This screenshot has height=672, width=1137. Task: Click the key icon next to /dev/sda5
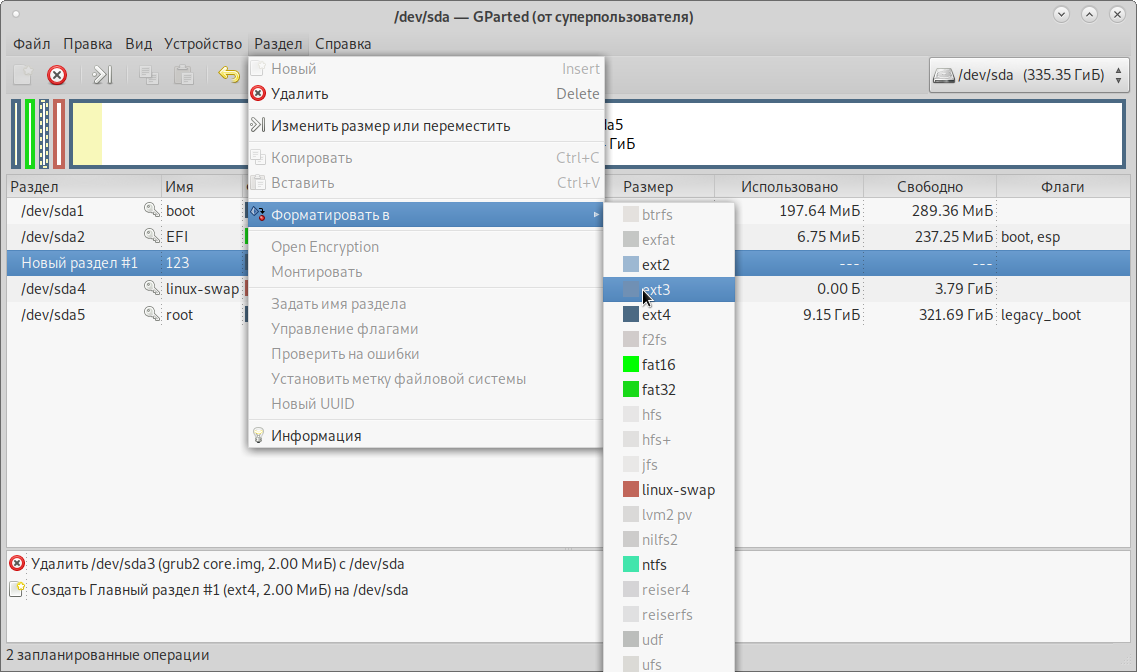pyautogui.click(x=152, y=315)
